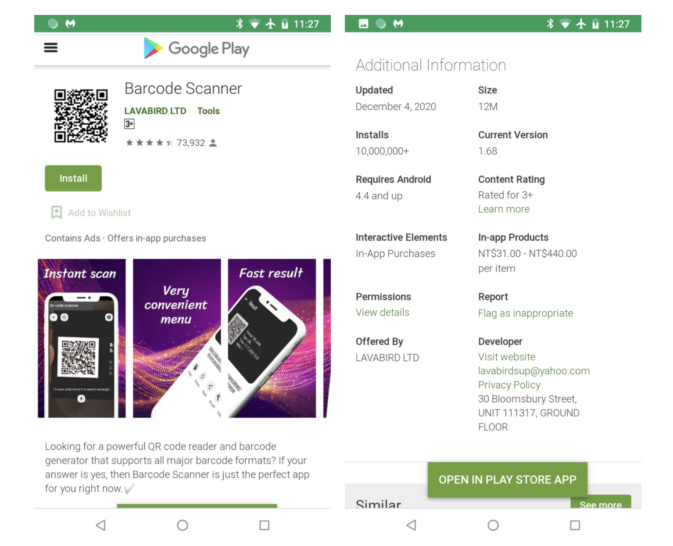Tap Home navigation button on right phone
Screen dimensions: 673x546
coord(493,525)
